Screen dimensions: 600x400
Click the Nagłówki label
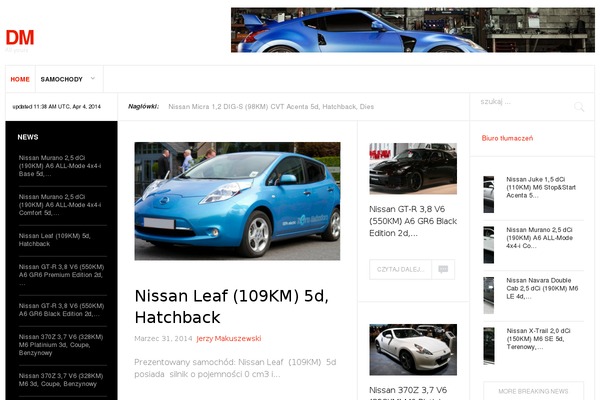tap(143, 106)
